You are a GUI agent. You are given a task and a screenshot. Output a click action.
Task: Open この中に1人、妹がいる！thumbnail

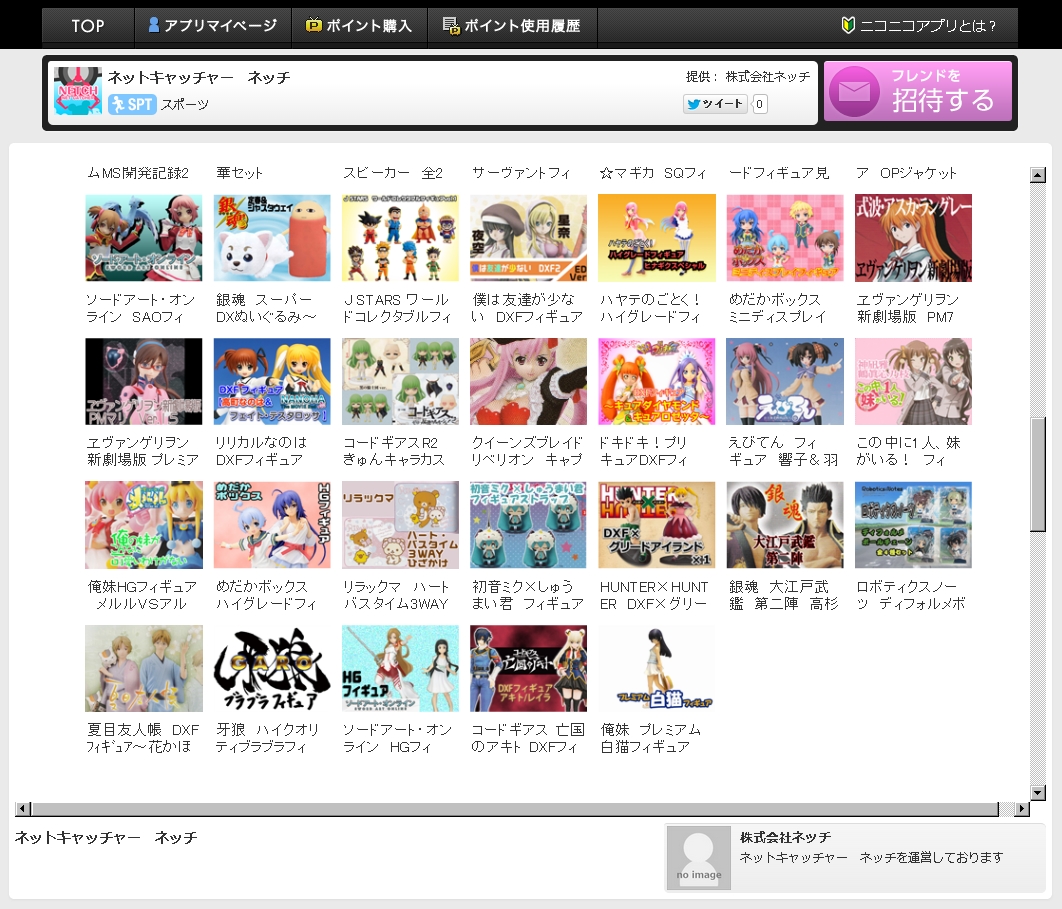coord(914,381)
